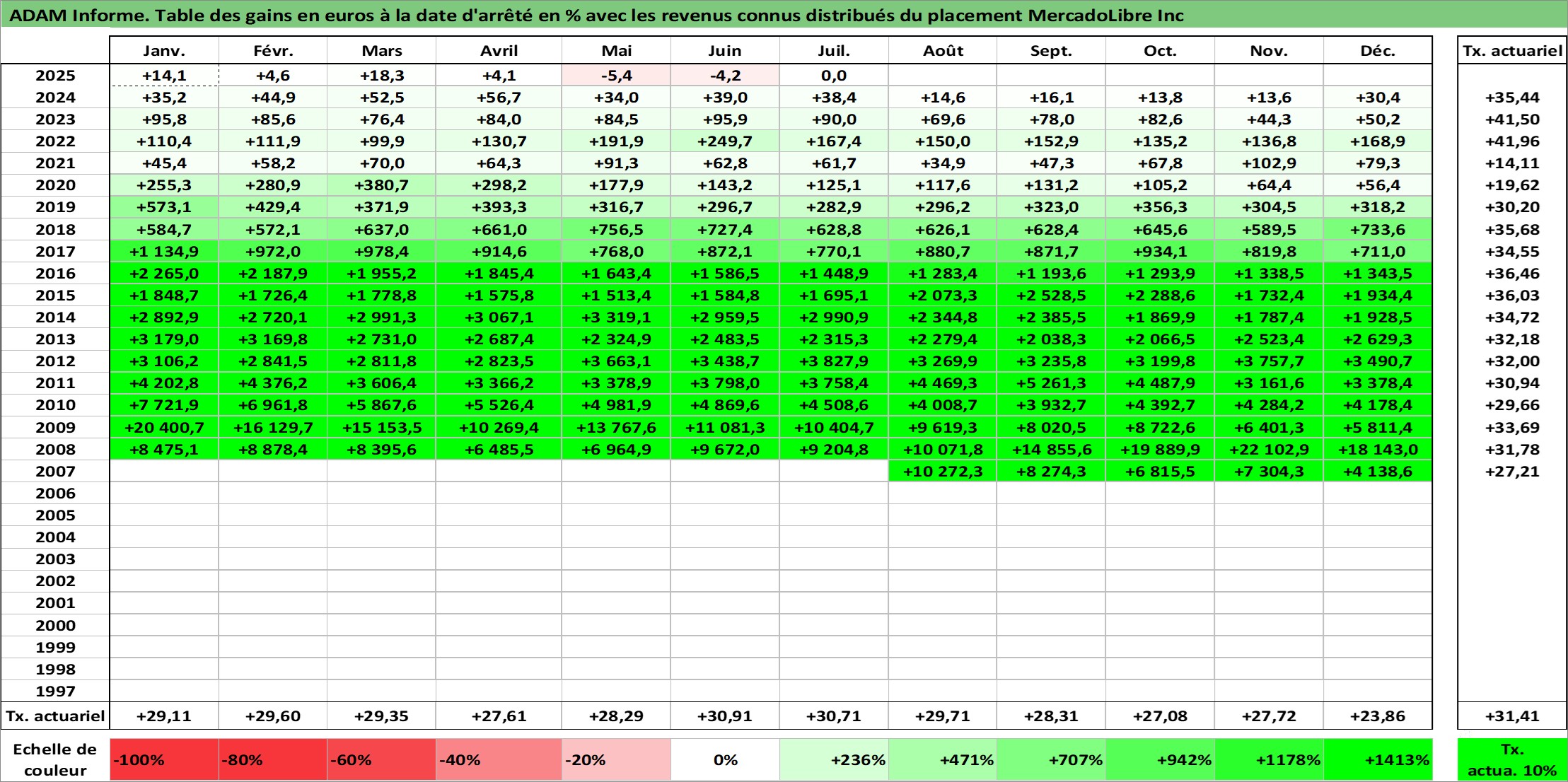Click the +236% pale green swatch

click(x=834, y=760)
